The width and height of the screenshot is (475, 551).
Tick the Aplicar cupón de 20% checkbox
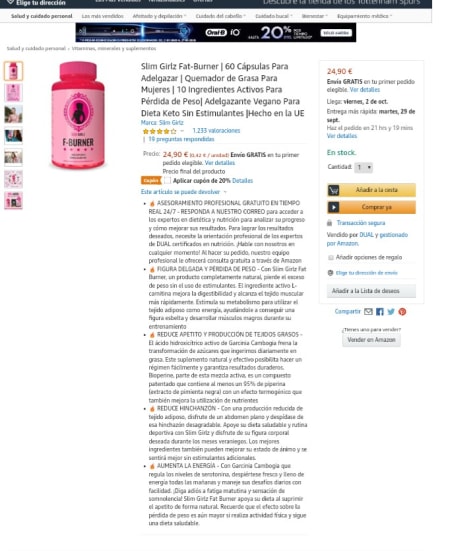[x=167, y=181]
